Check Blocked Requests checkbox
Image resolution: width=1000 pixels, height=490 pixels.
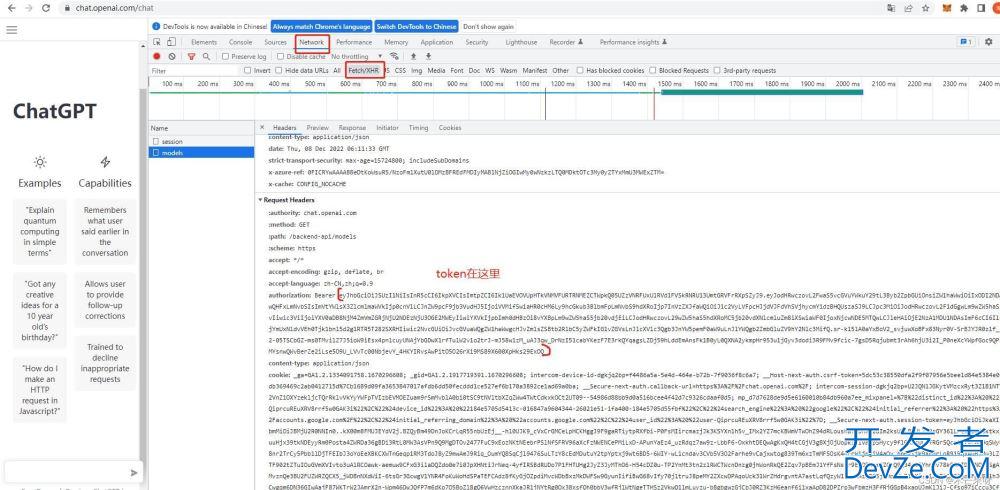653,70
